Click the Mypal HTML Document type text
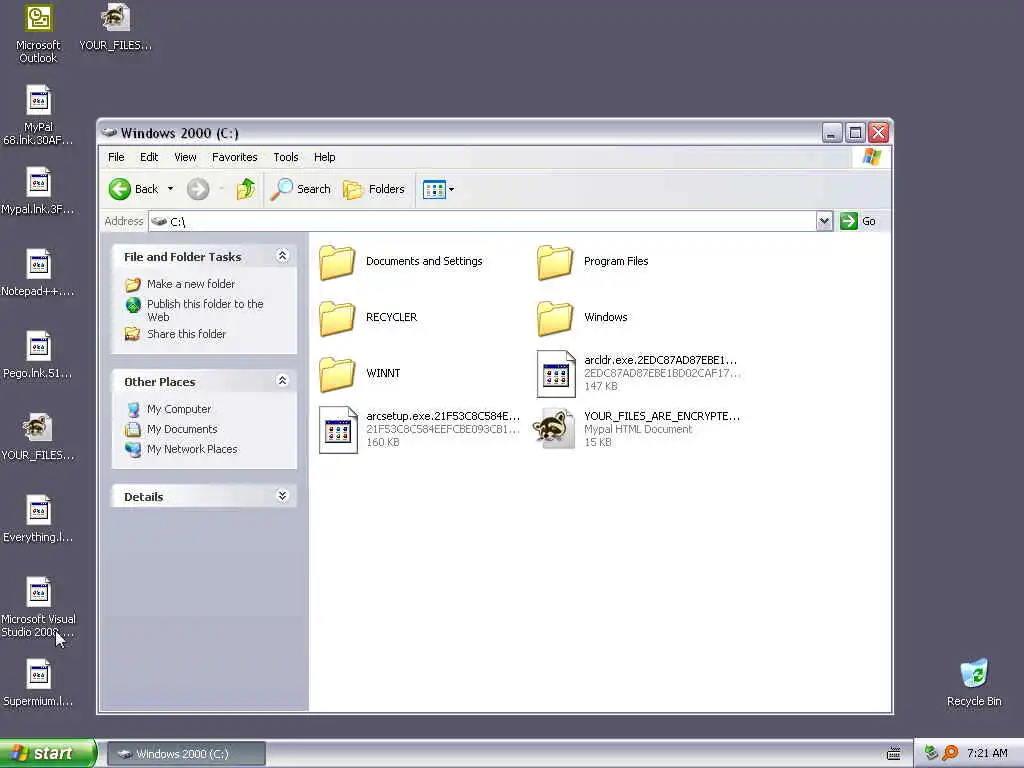Screen dimensions: 1024x768 click(x=638, y=430)
